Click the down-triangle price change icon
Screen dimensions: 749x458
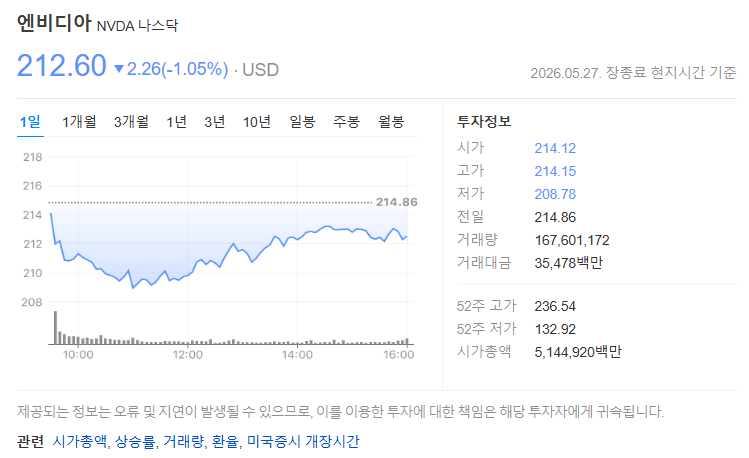(119, 69)
